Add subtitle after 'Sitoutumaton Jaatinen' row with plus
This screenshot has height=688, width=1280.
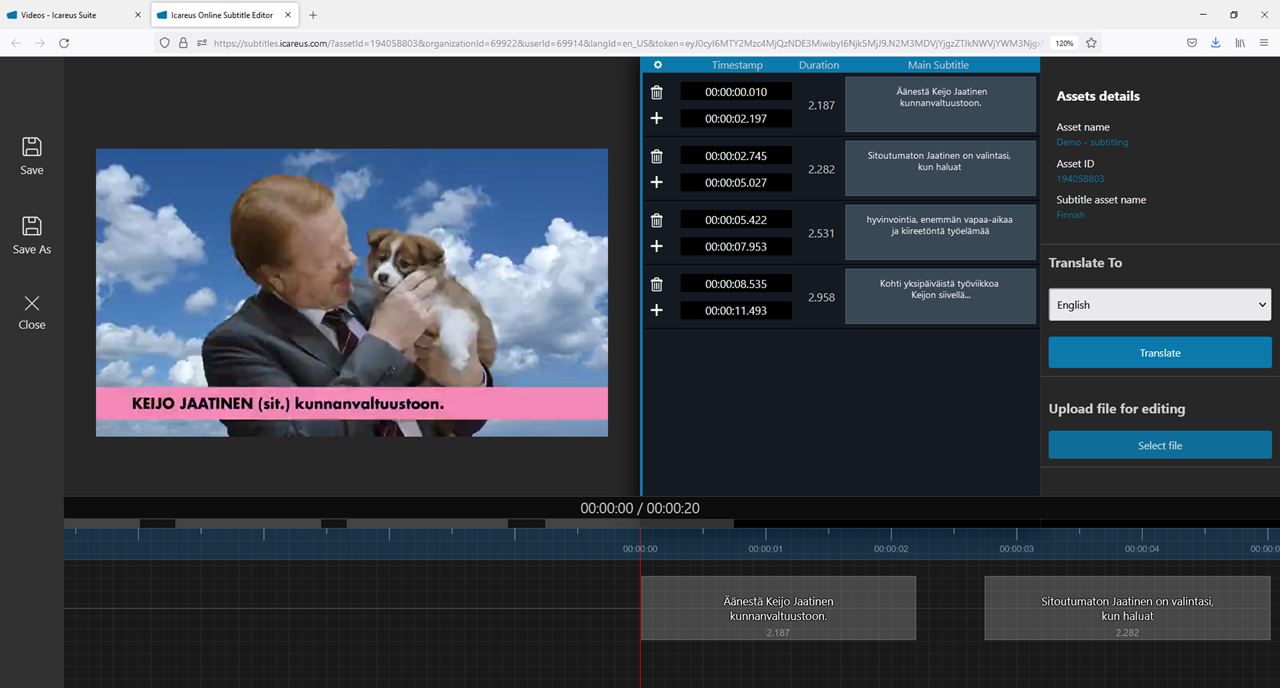pos(657,182)
